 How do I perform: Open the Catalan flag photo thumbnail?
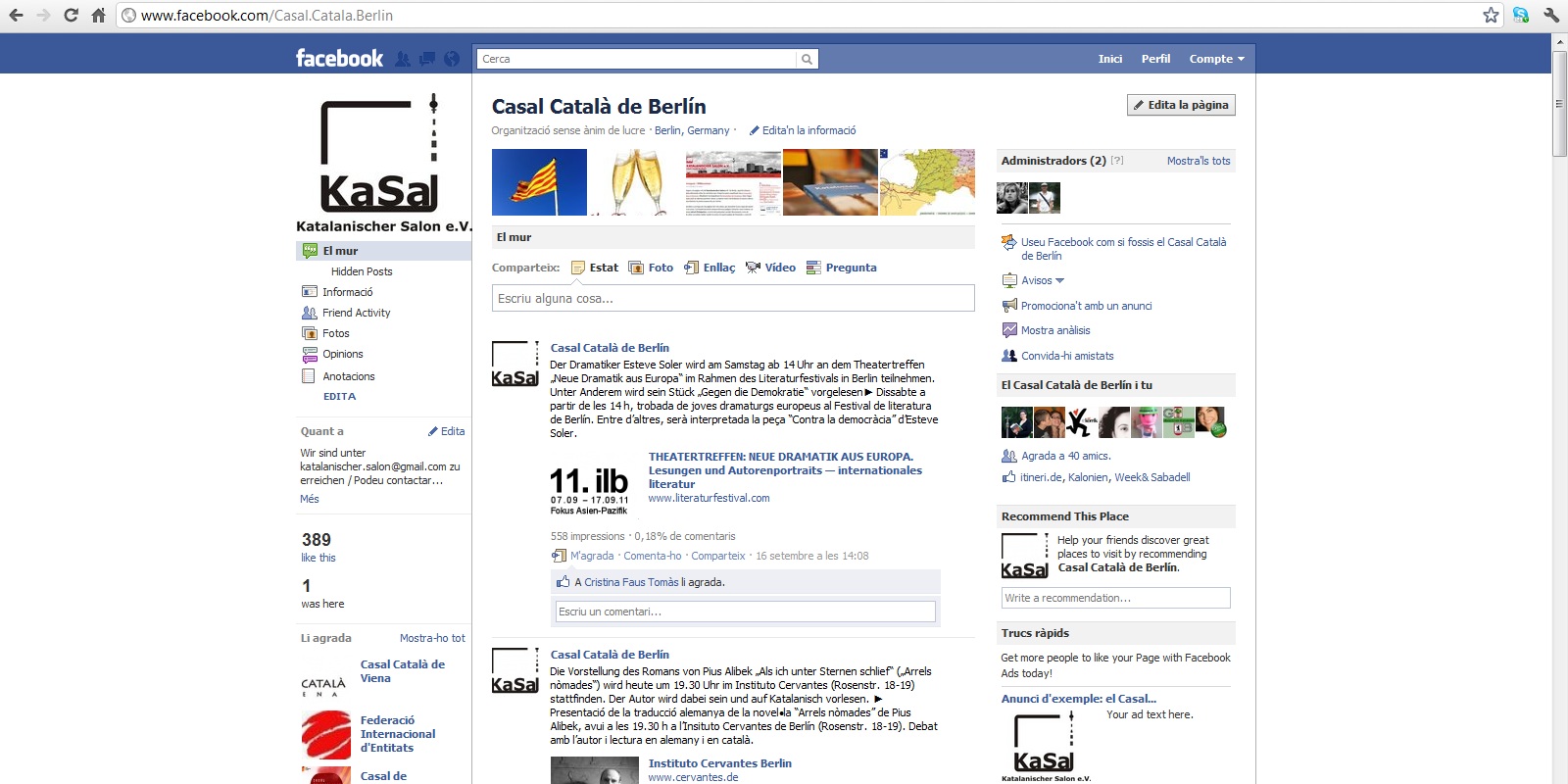tap(539, 182)
